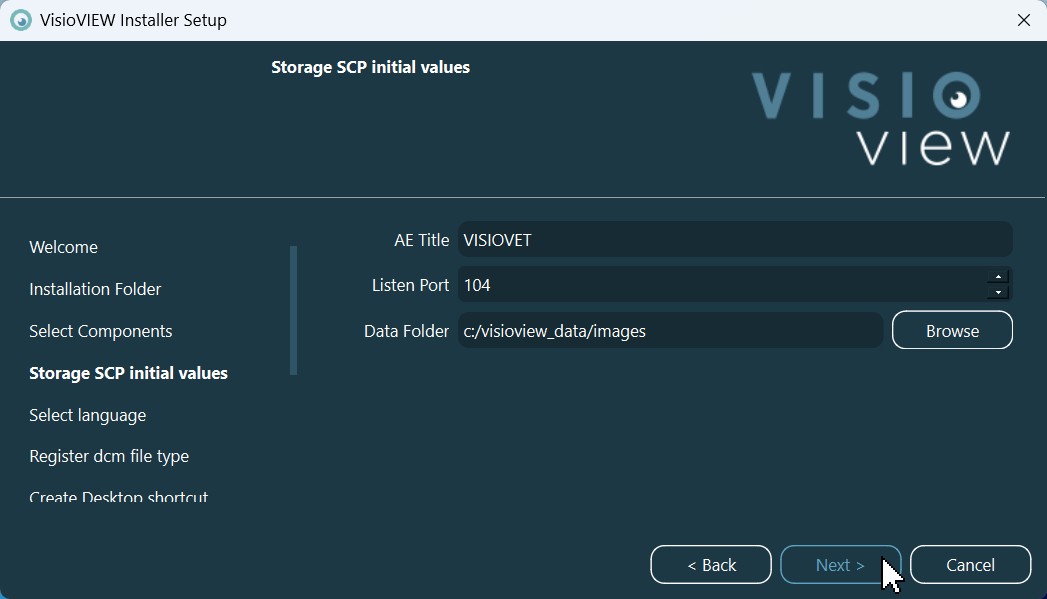Viewport: 1047px width, 599px height.
Task: Choose the Register dcm file type step
Action: (x=109, y=456)
